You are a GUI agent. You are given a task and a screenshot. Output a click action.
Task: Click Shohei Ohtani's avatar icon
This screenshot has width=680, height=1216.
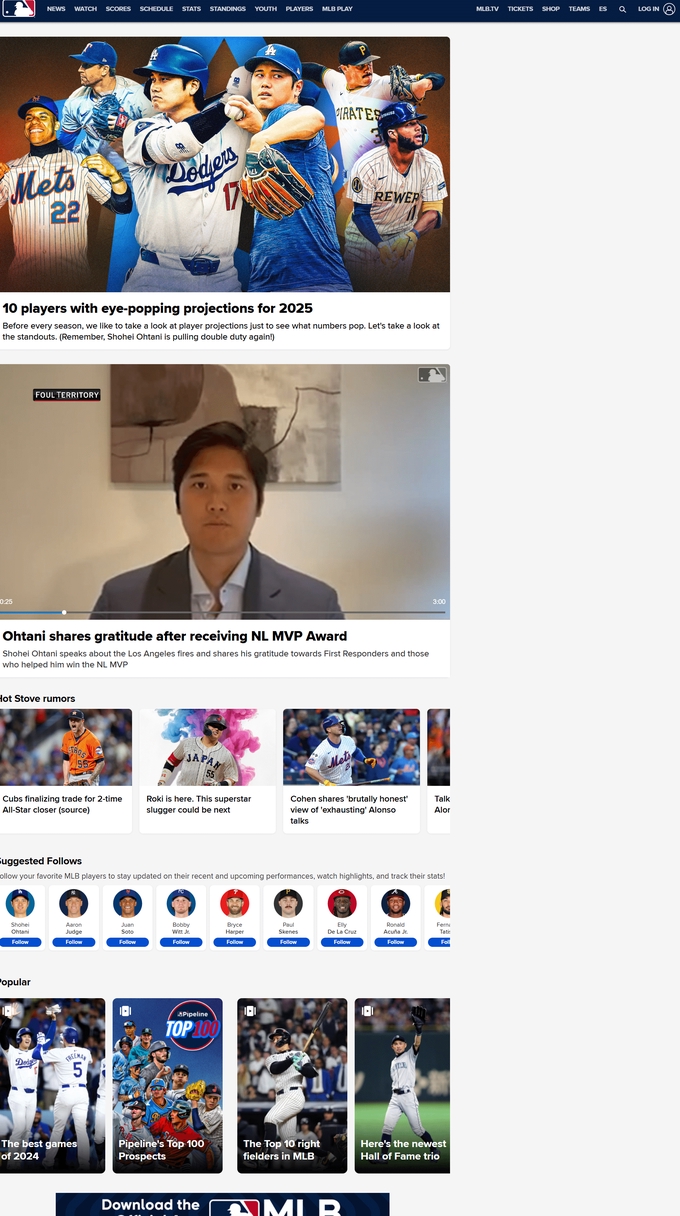pos(20,903)
